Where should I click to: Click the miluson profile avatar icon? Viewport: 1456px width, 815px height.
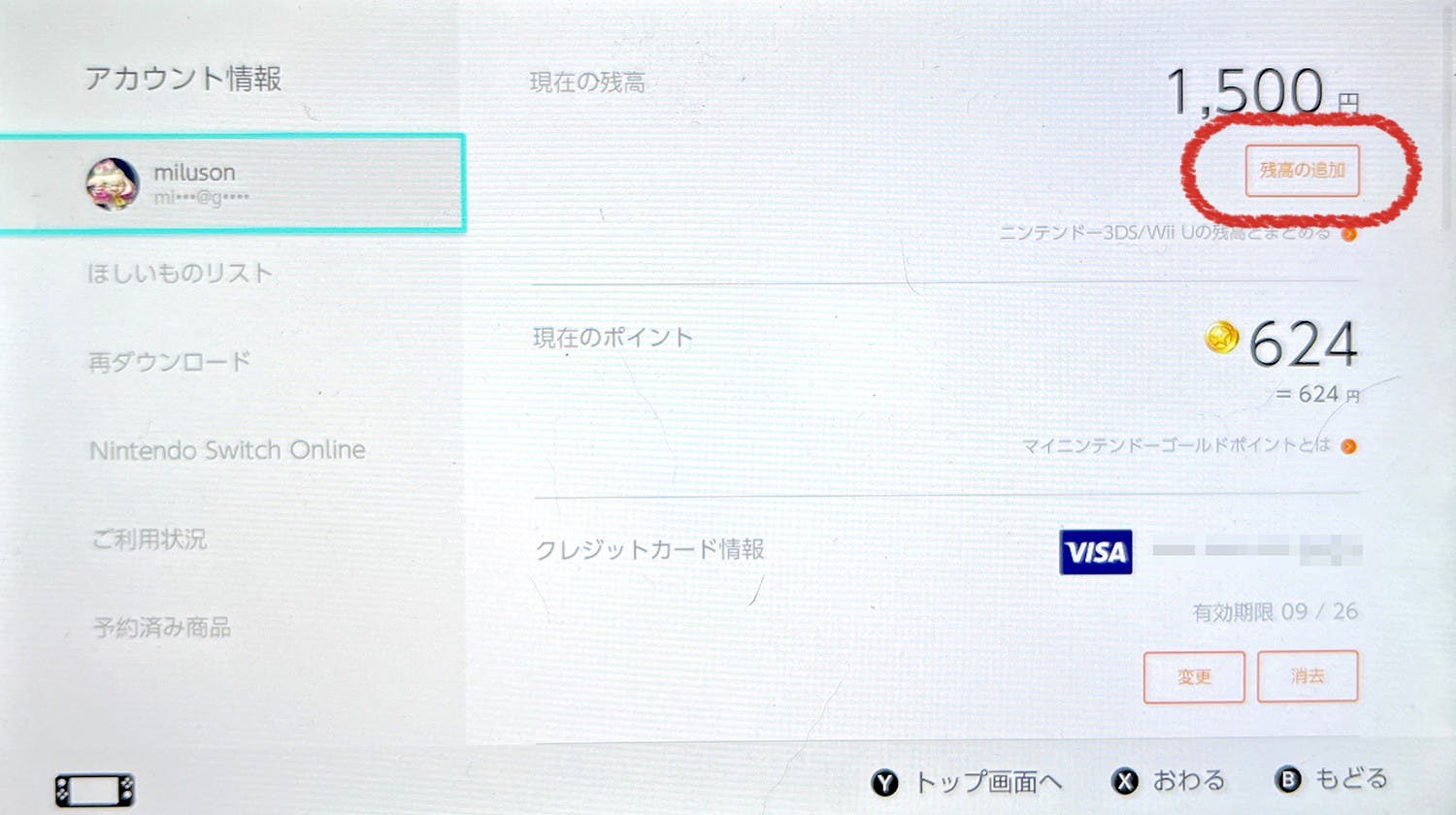[x=113, y=183]
